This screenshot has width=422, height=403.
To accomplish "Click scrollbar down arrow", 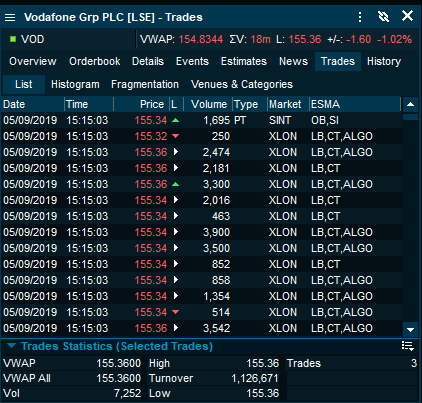I will 410,330.
